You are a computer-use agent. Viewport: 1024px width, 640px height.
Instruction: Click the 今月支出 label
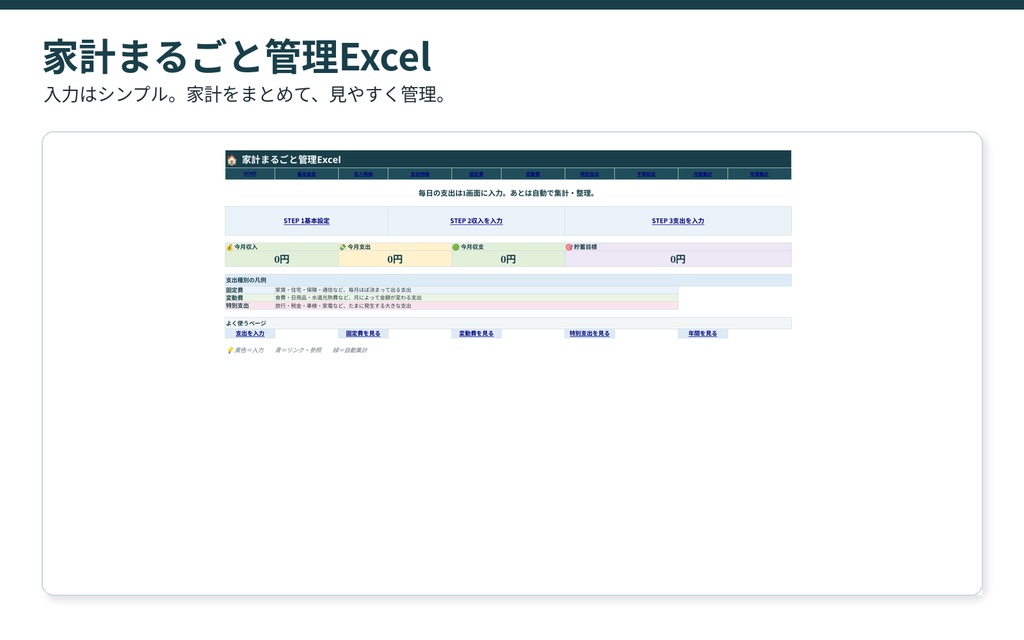point(359,247)
